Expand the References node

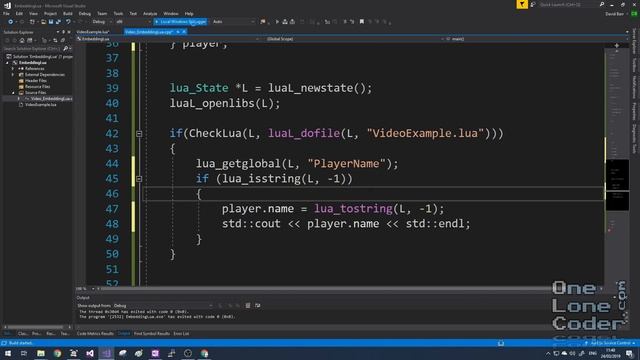coord(13,69)
